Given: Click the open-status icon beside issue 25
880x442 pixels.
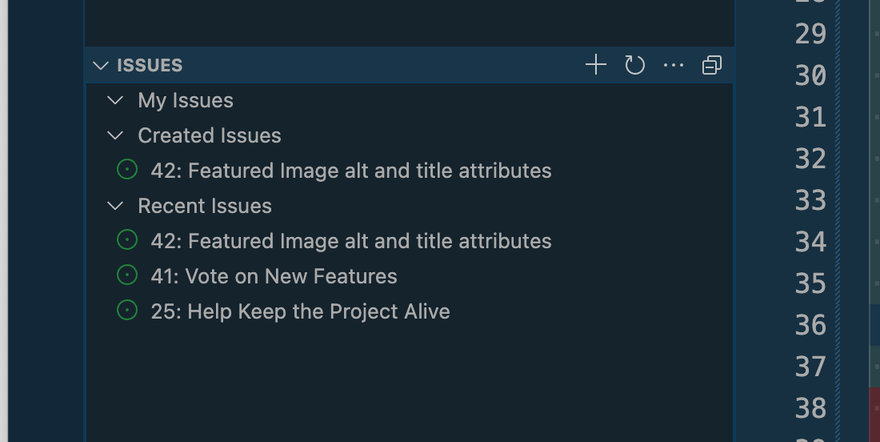Looking at the screenshot, I should [x=127, y=311].
